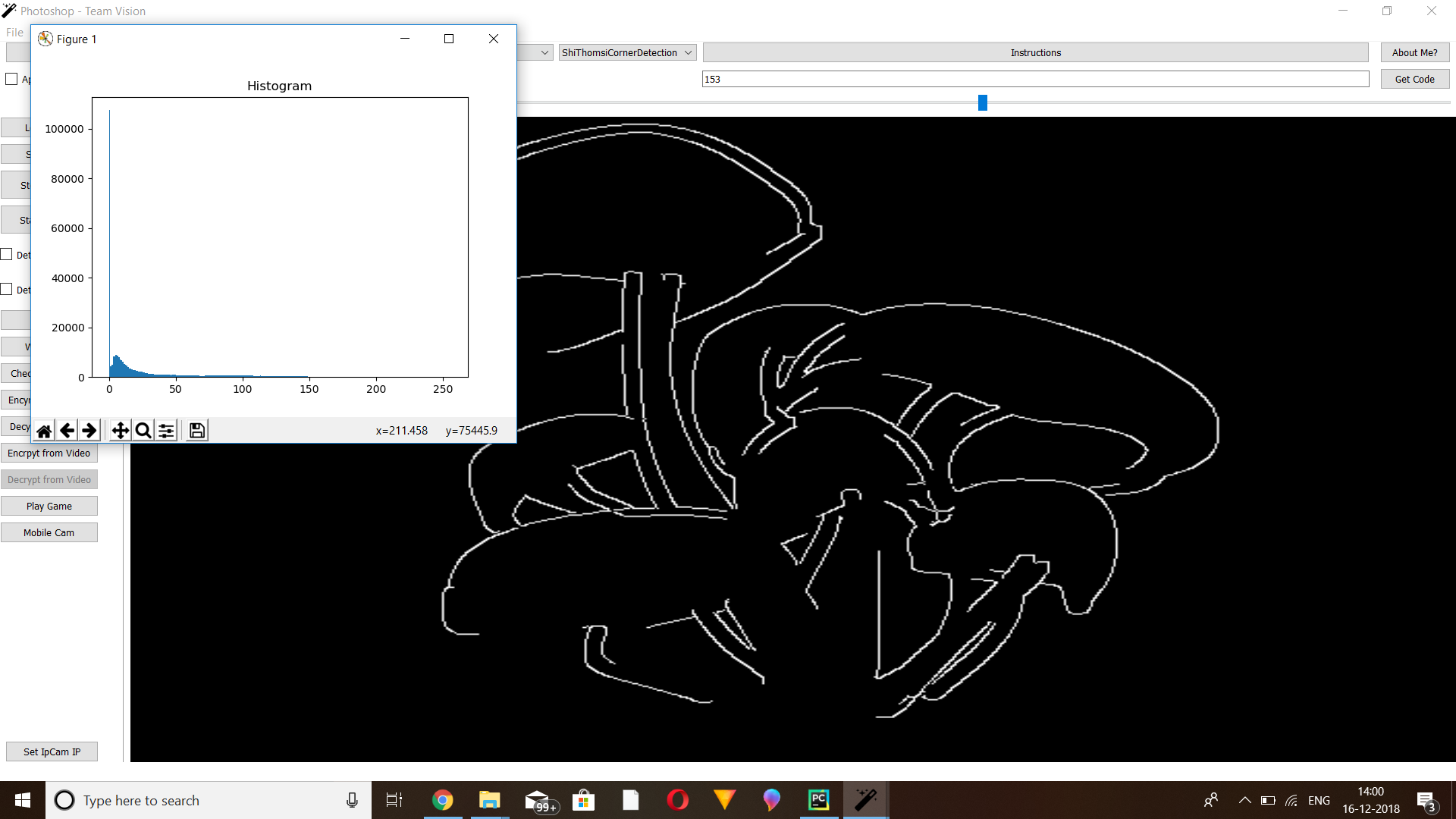The height and width of the screenshot is (819, 1456).
Task: Toggle the second 'Det' checkbox
Action: [x=7, y=290]
